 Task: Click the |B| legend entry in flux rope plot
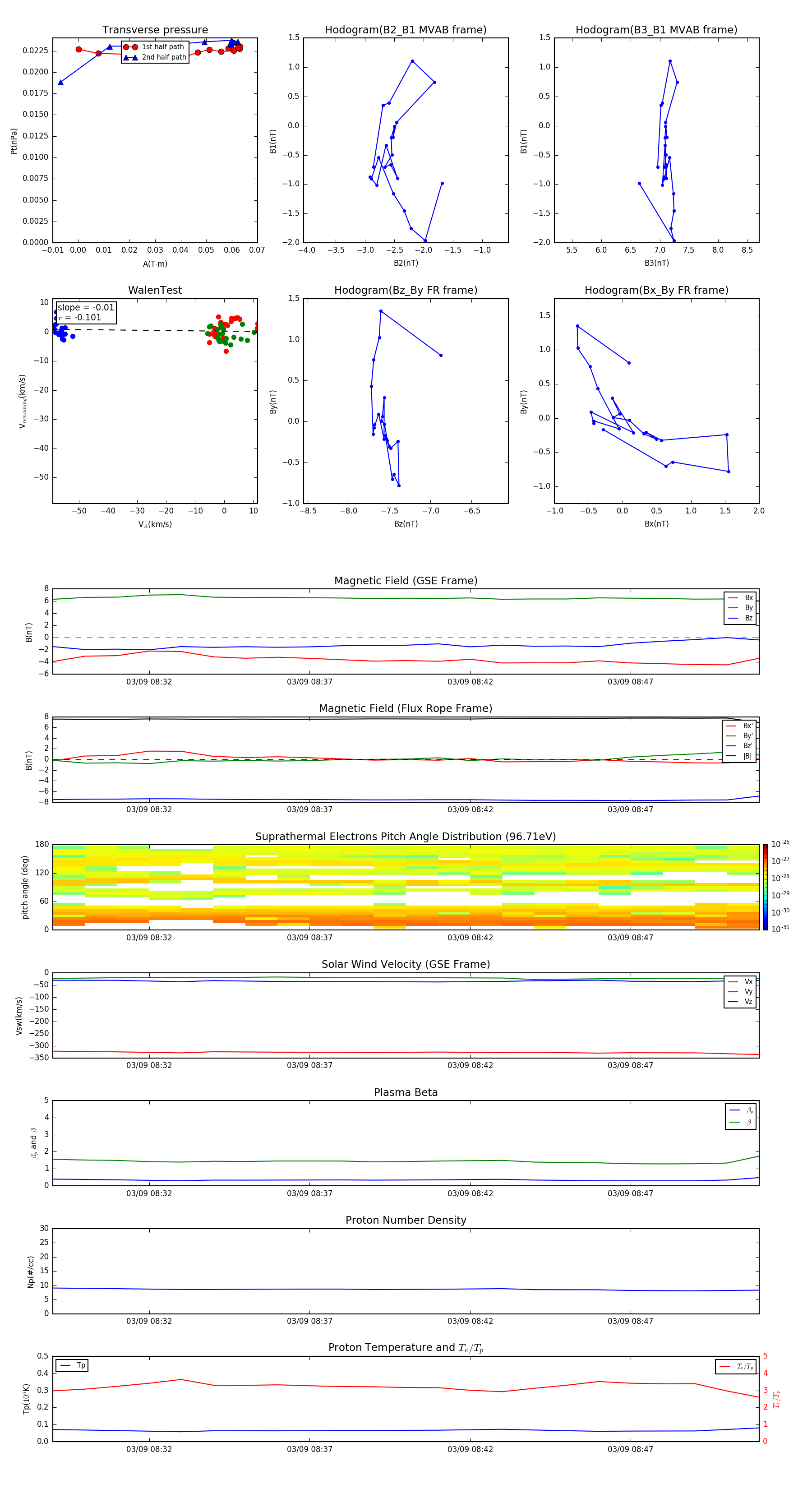[x=739, y=756]
